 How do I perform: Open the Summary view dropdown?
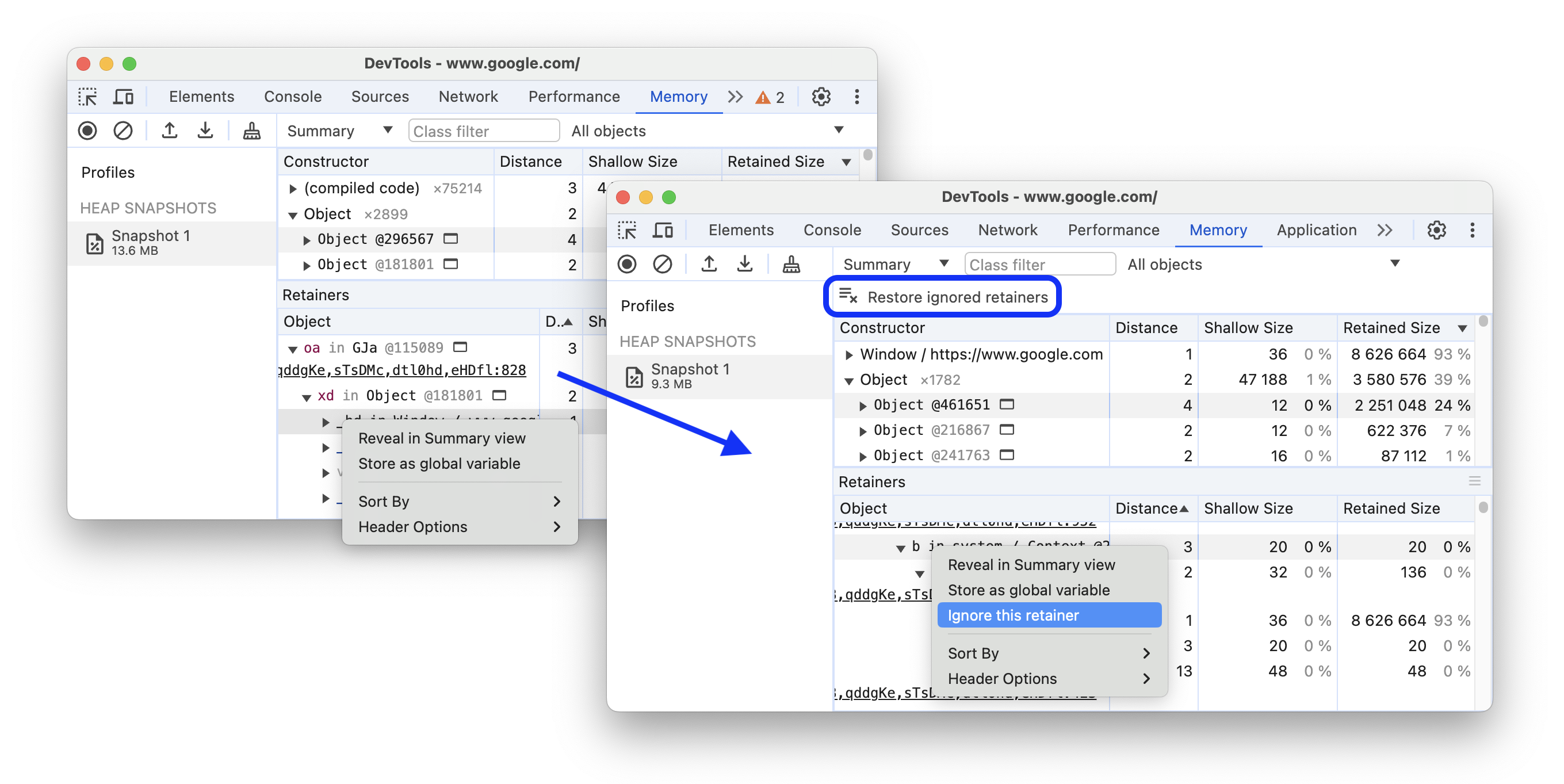(893, 265)
